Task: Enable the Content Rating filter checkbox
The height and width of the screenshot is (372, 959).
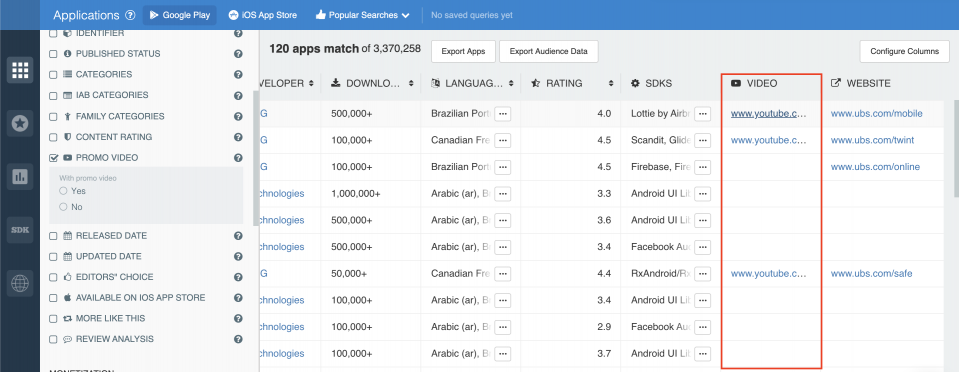Action: 53,137
